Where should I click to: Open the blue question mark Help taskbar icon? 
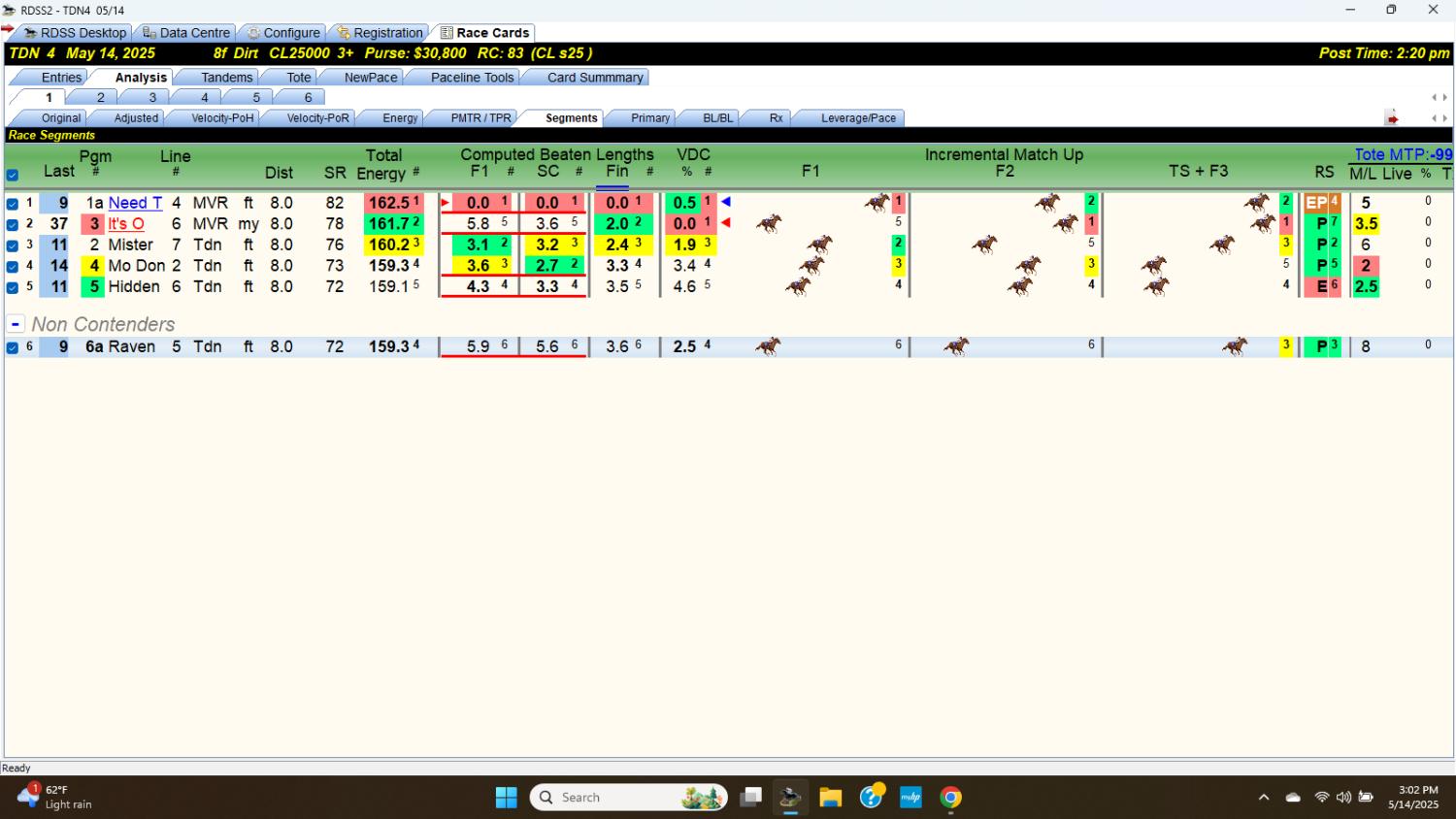[872, 797]
